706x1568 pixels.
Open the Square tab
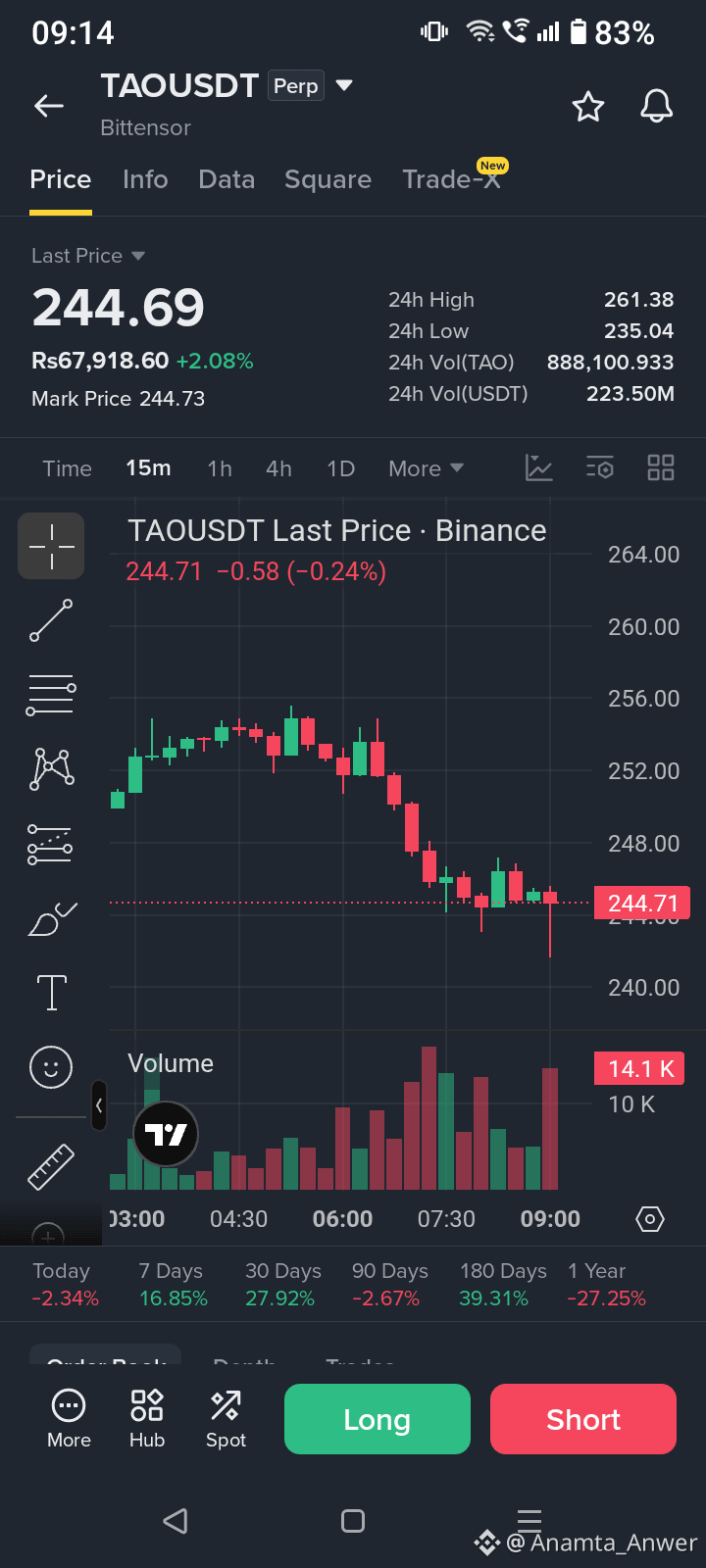[x=328, y=179]
